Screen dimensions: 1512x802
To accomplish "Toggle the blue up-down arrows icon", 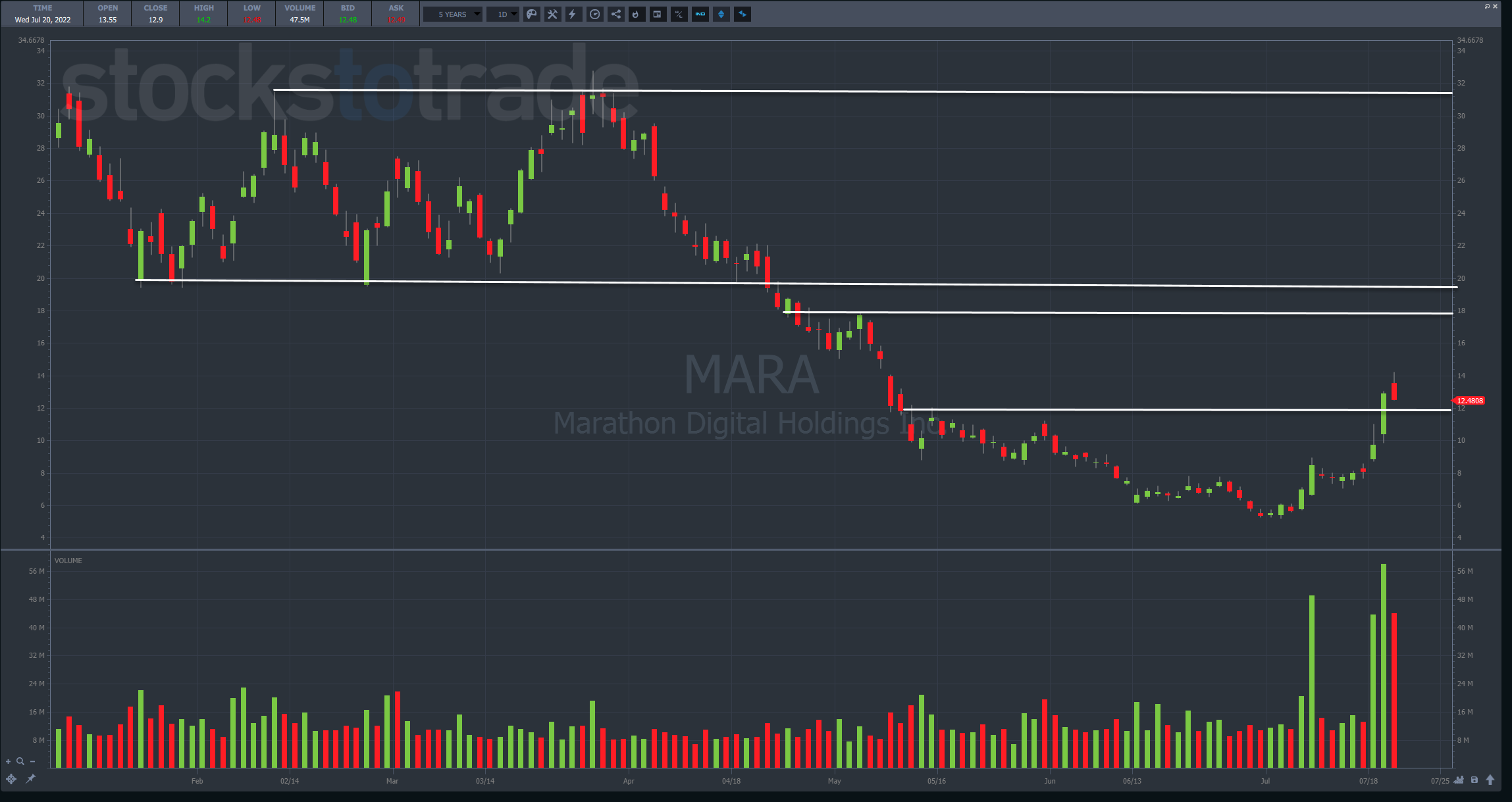I will [721, 14].
